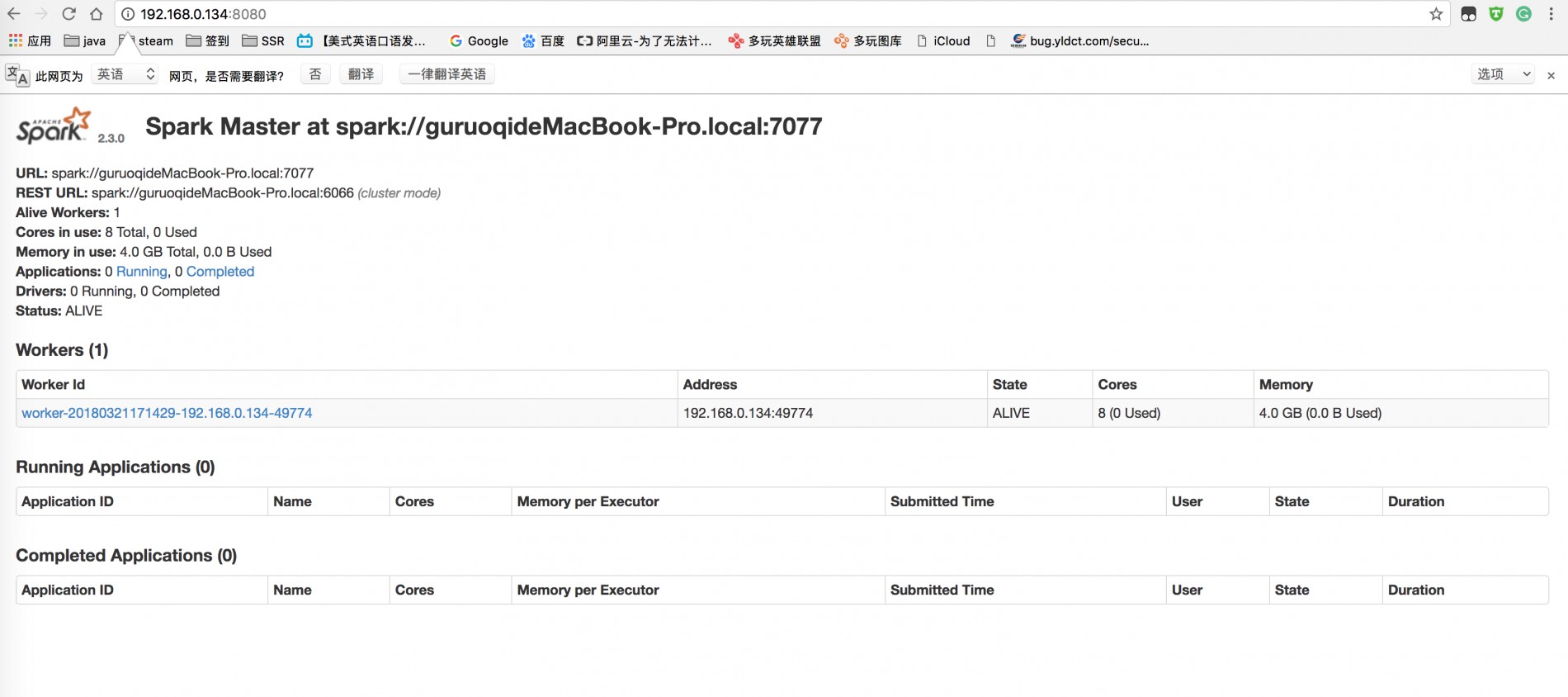The image size is (1568, 697).
Task: Open the page language dropdown 英语
Action: tap(125, 74)
